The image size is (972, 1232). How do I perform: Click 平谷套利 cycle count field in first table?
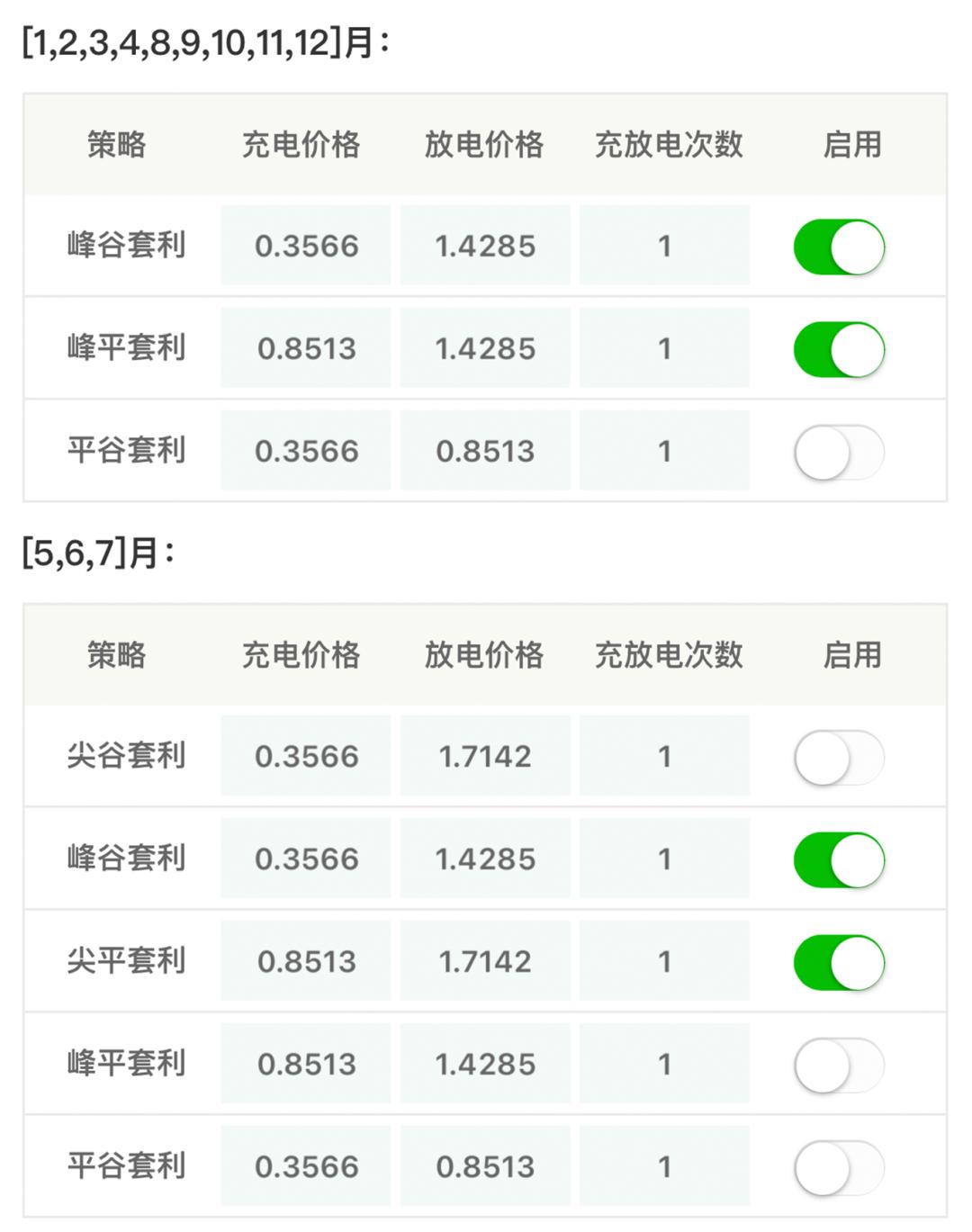click(x=664, y=450)
